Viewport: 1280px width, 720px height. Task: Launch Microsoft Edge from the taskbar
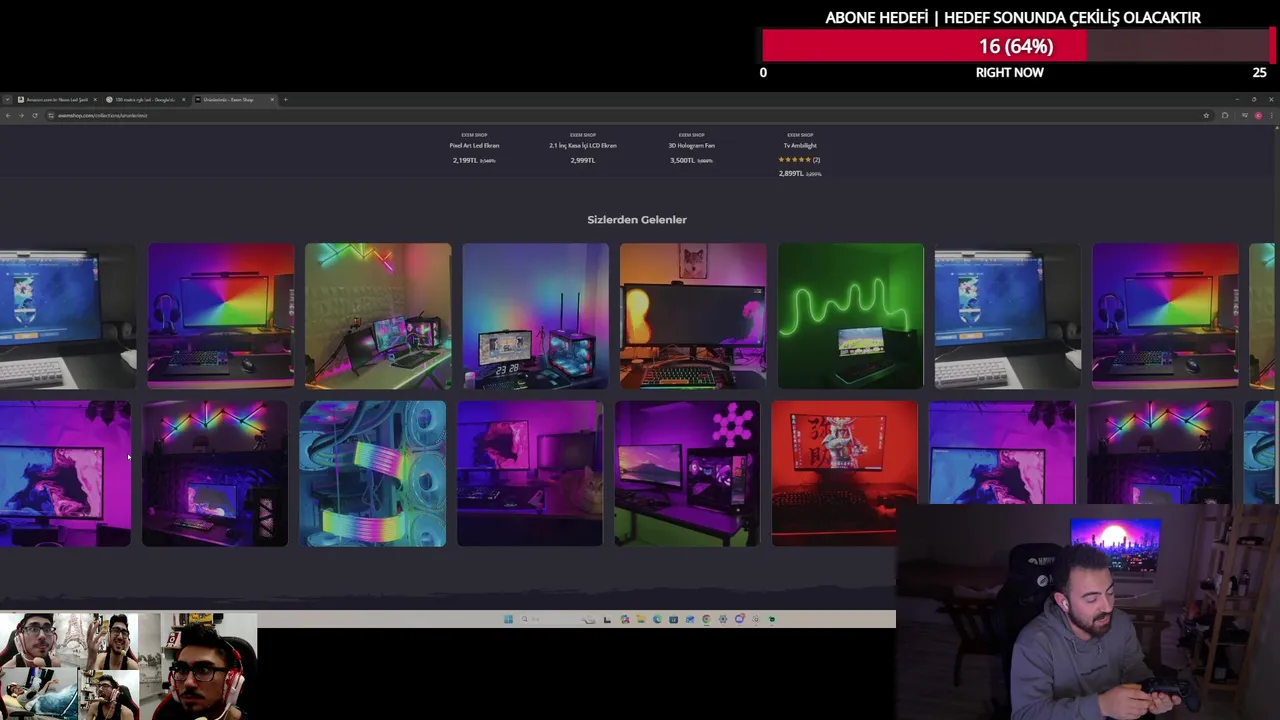(x=658, y=619)
